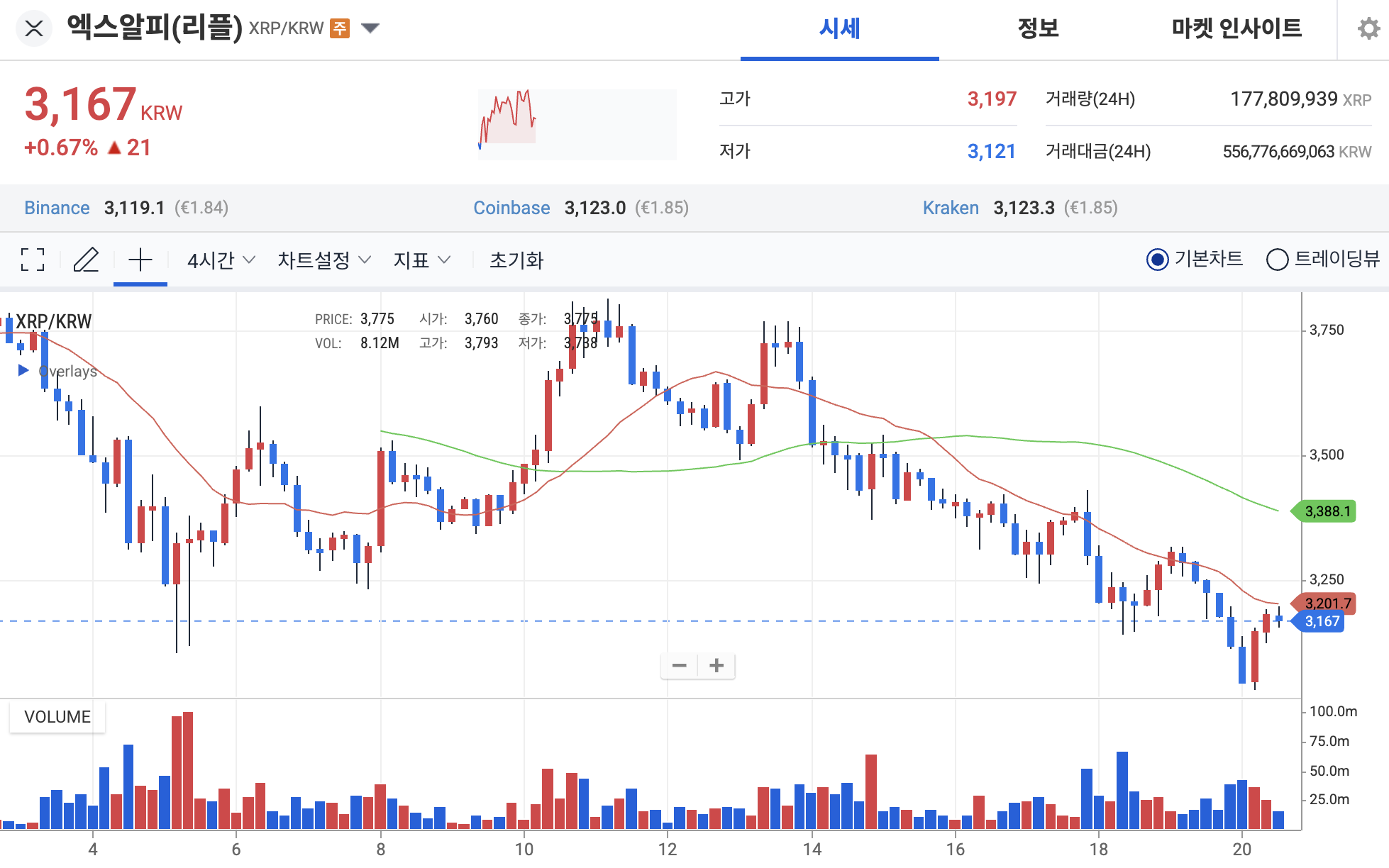The image size is (1389, 868).
Task: Click the blue 3,167 current price label
Action: coord(1318,622)
